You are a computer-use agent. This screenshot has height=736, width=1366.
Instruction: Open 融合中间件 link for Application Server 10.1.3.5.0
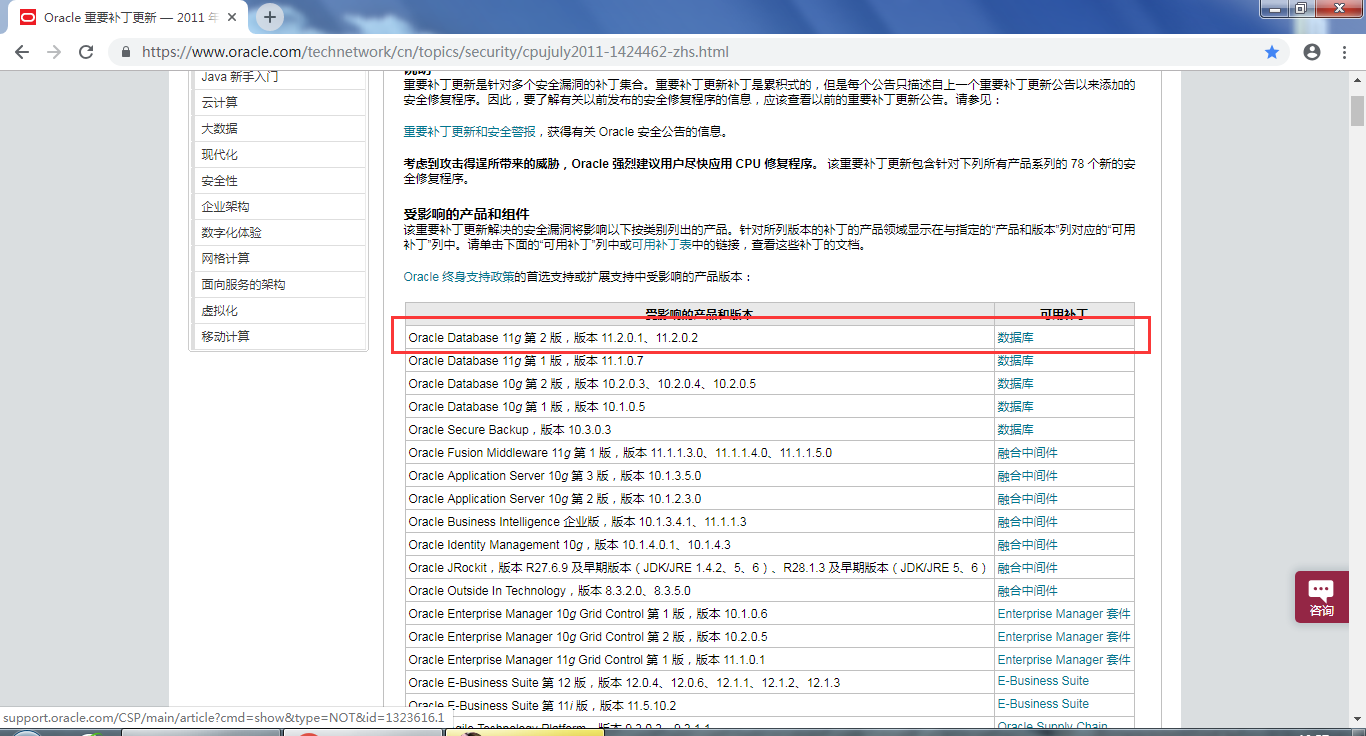click(x=1028, y=476)
